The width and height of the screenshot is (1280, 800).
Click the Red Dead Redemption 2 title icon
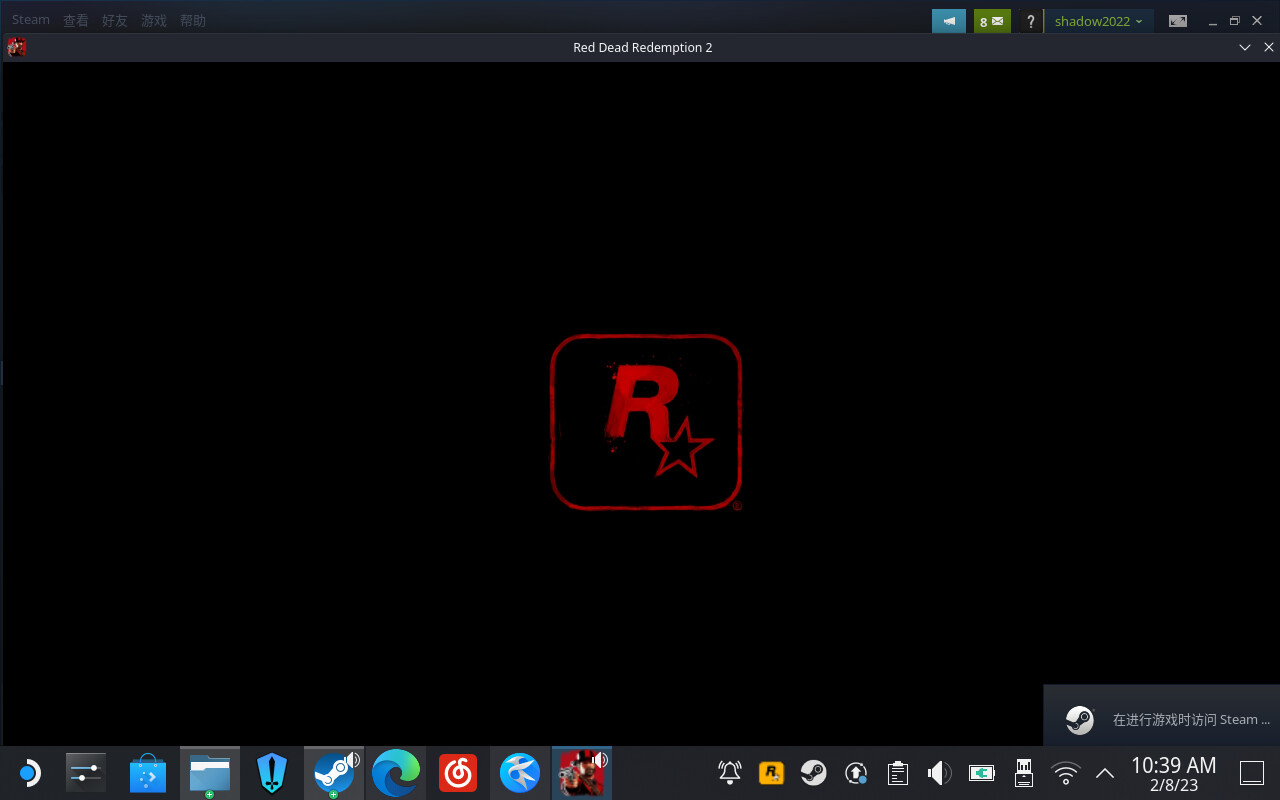tap(16, 47)
